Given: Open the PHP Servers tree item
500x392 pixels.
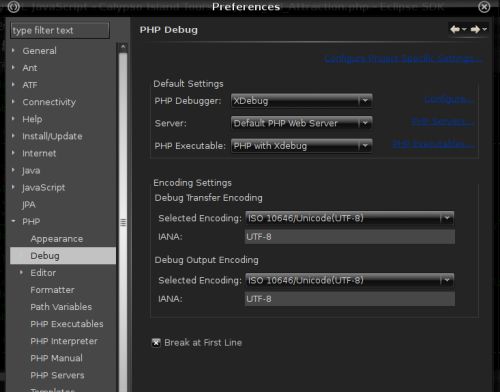Looking at the screenshot, I should coord(57,375).
